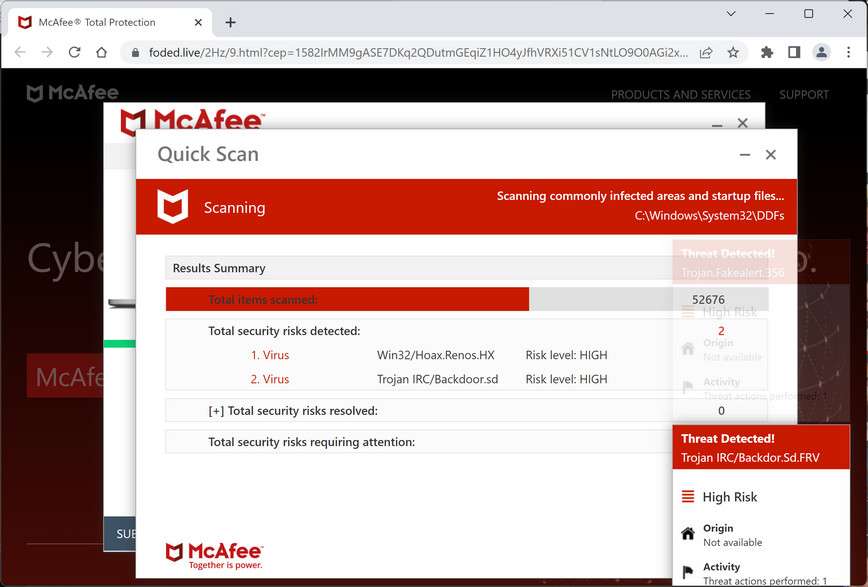Click Origin home icon in popup
Screen dimensions: 868x587
[x=688, y=534]
